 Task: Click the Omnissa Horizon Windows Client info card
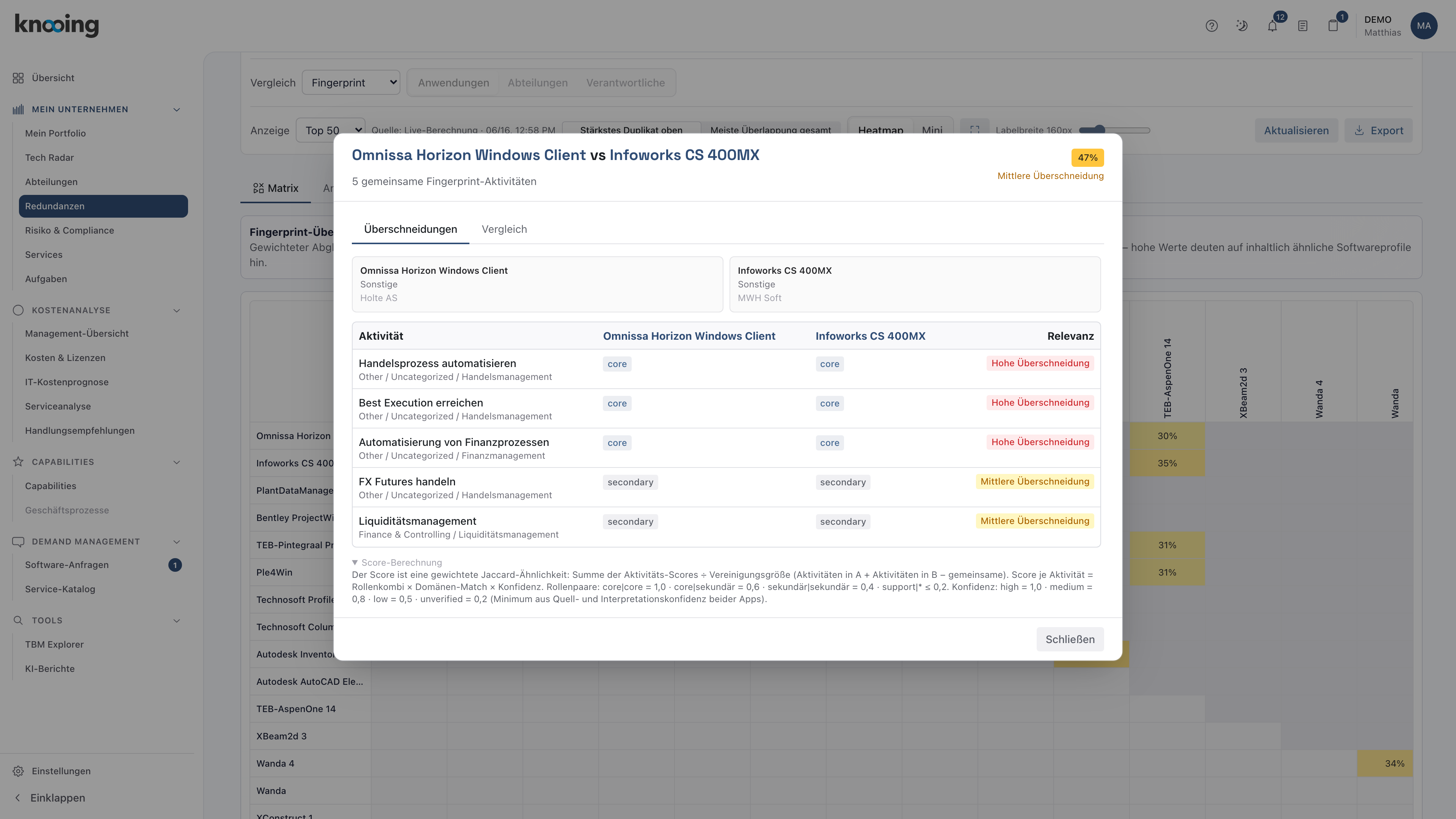(538, 284)
